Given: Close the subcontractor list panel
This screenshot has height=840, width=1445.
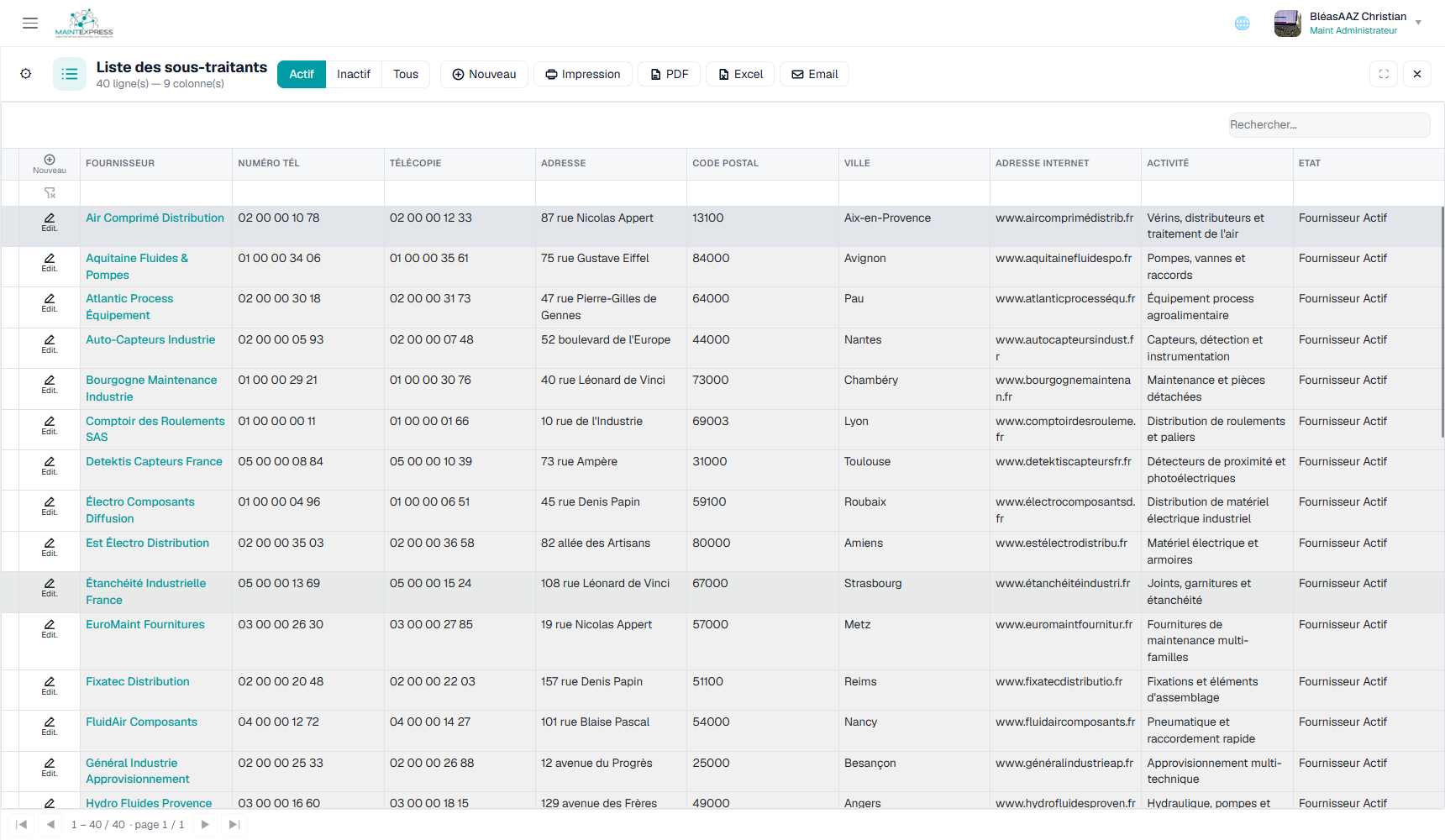Looking at the screenshot, I should pos(1417,74).
